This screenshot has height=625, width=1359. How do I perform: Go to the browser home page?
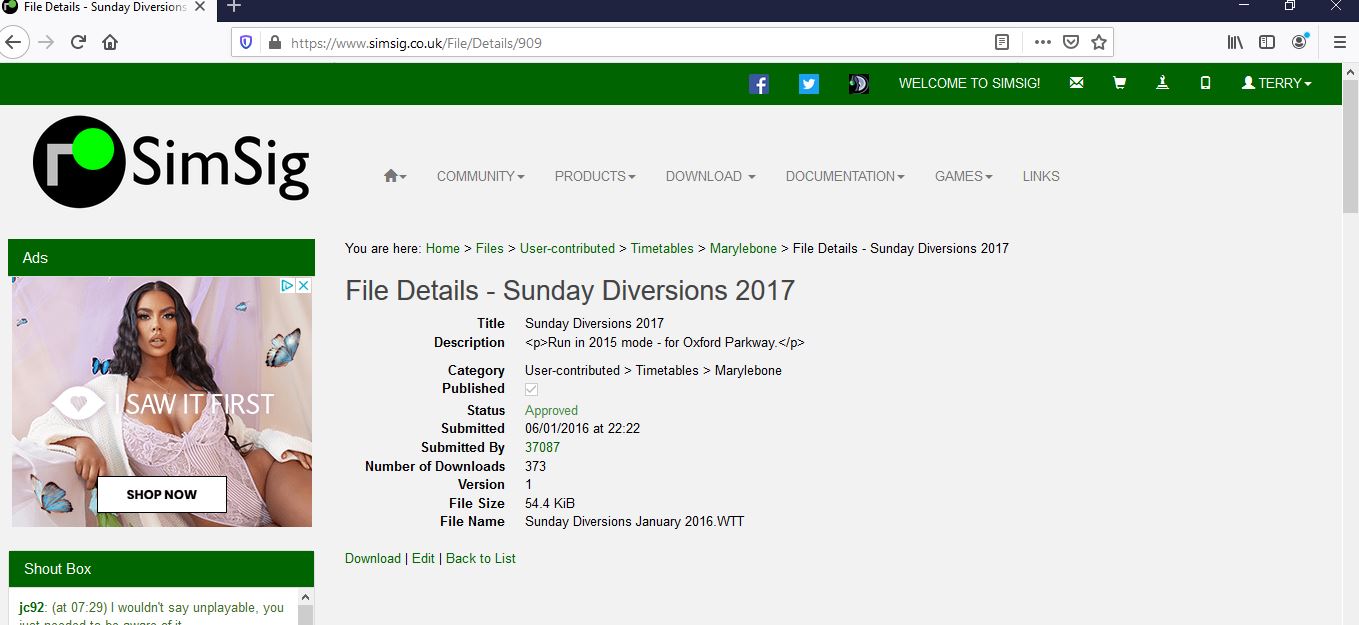pyautogui.click(x=110, y=42)
